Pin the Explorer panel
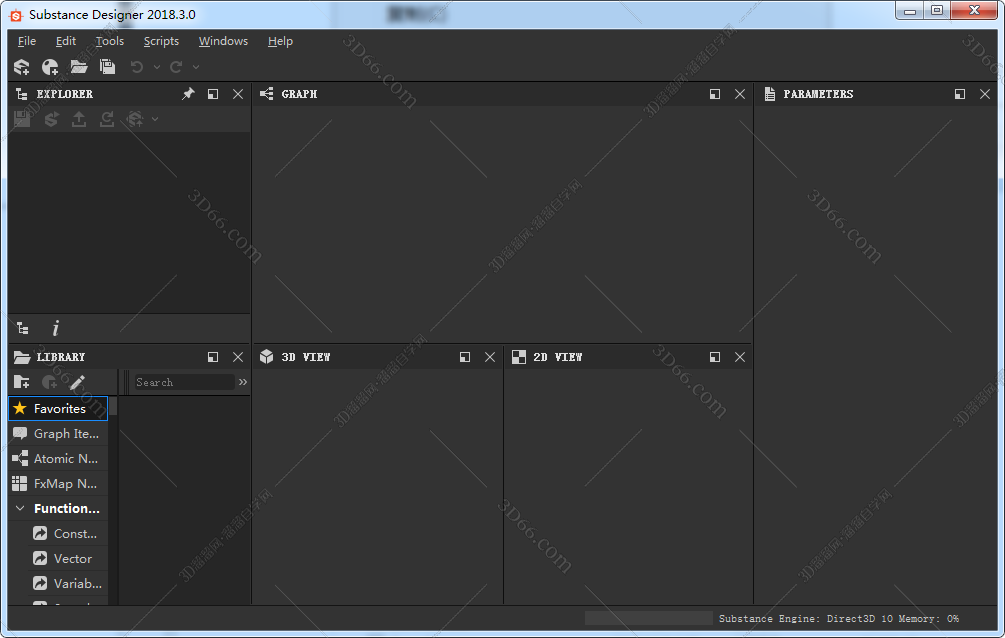 [188, 94]
